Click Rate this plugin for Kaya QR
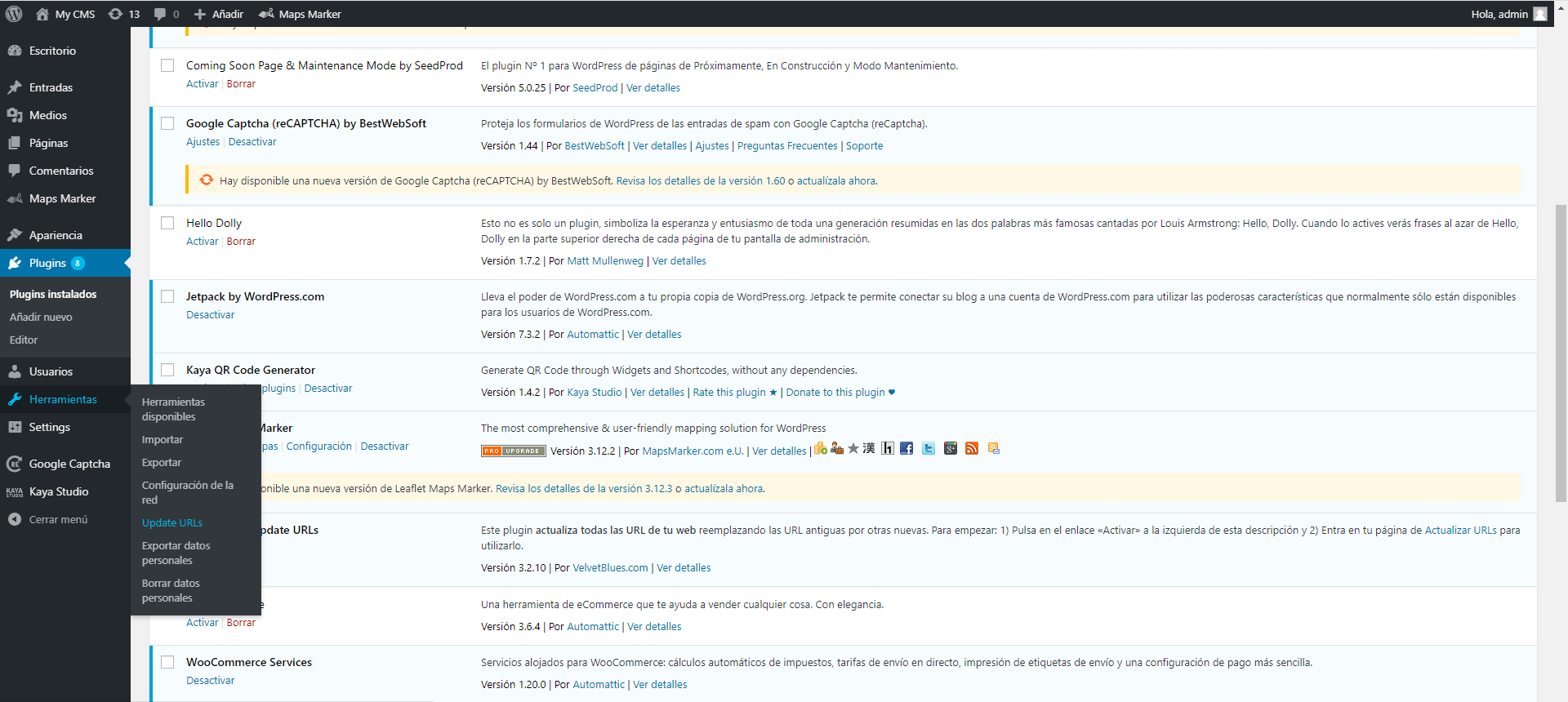This screenshot has height=702, width=1568. (735, 393)
